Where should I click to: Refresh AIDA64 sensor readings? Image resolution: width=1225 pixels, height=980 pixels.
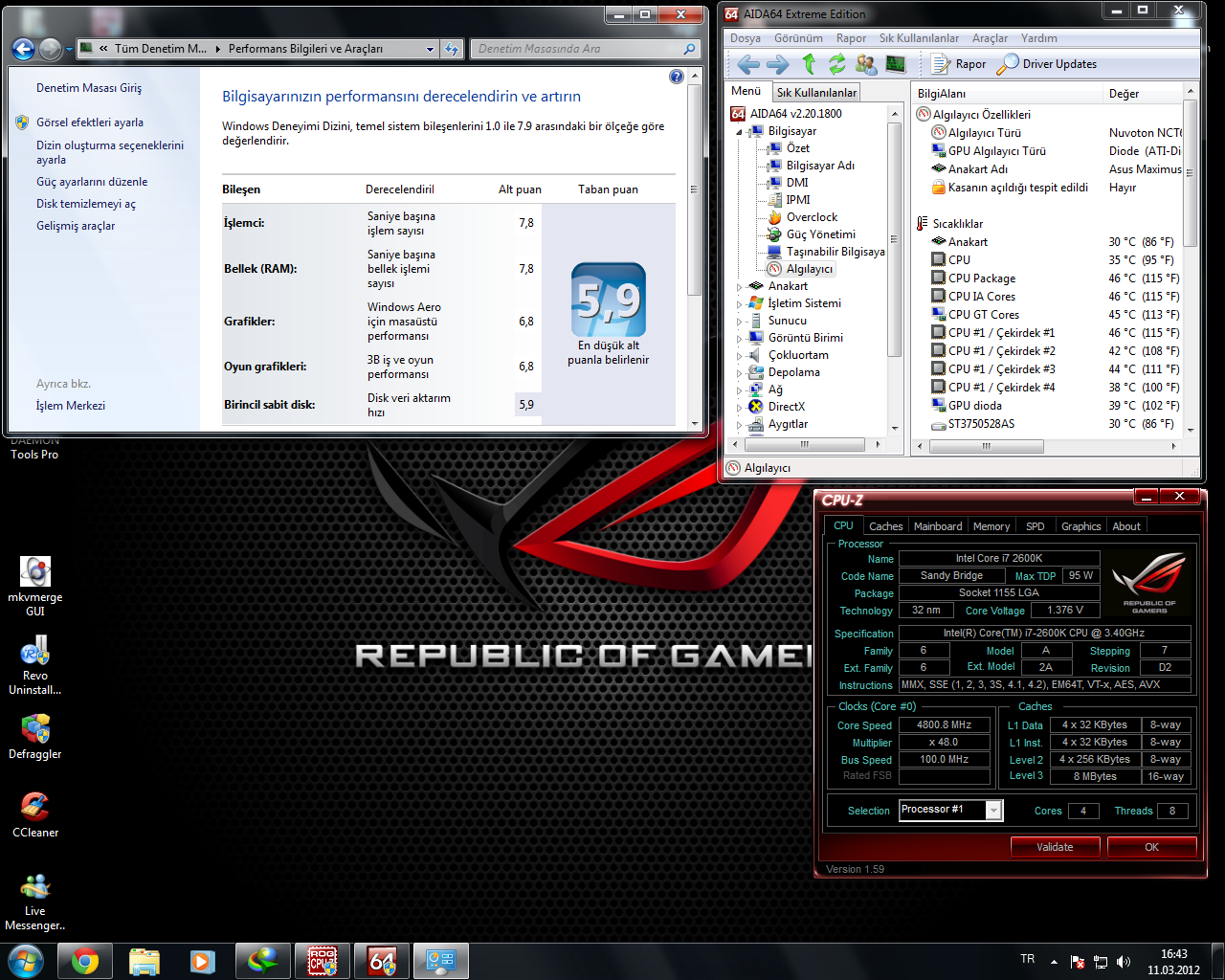click(837, 64)
